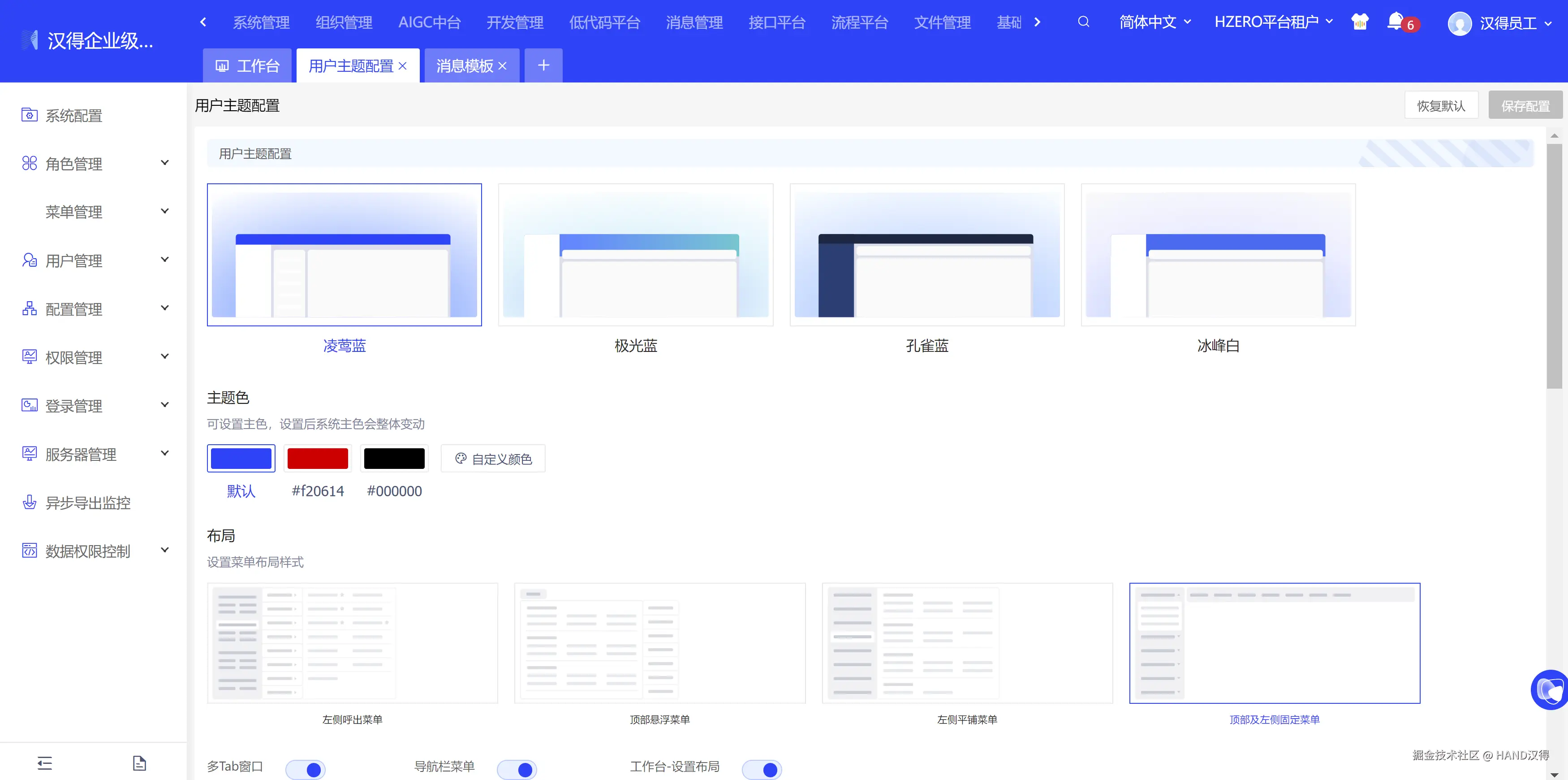This screenshot has width=1568, height=780.
Task: Open 消息管理 in the top menu
Action: pyautogui.click(x=694, y=22)
